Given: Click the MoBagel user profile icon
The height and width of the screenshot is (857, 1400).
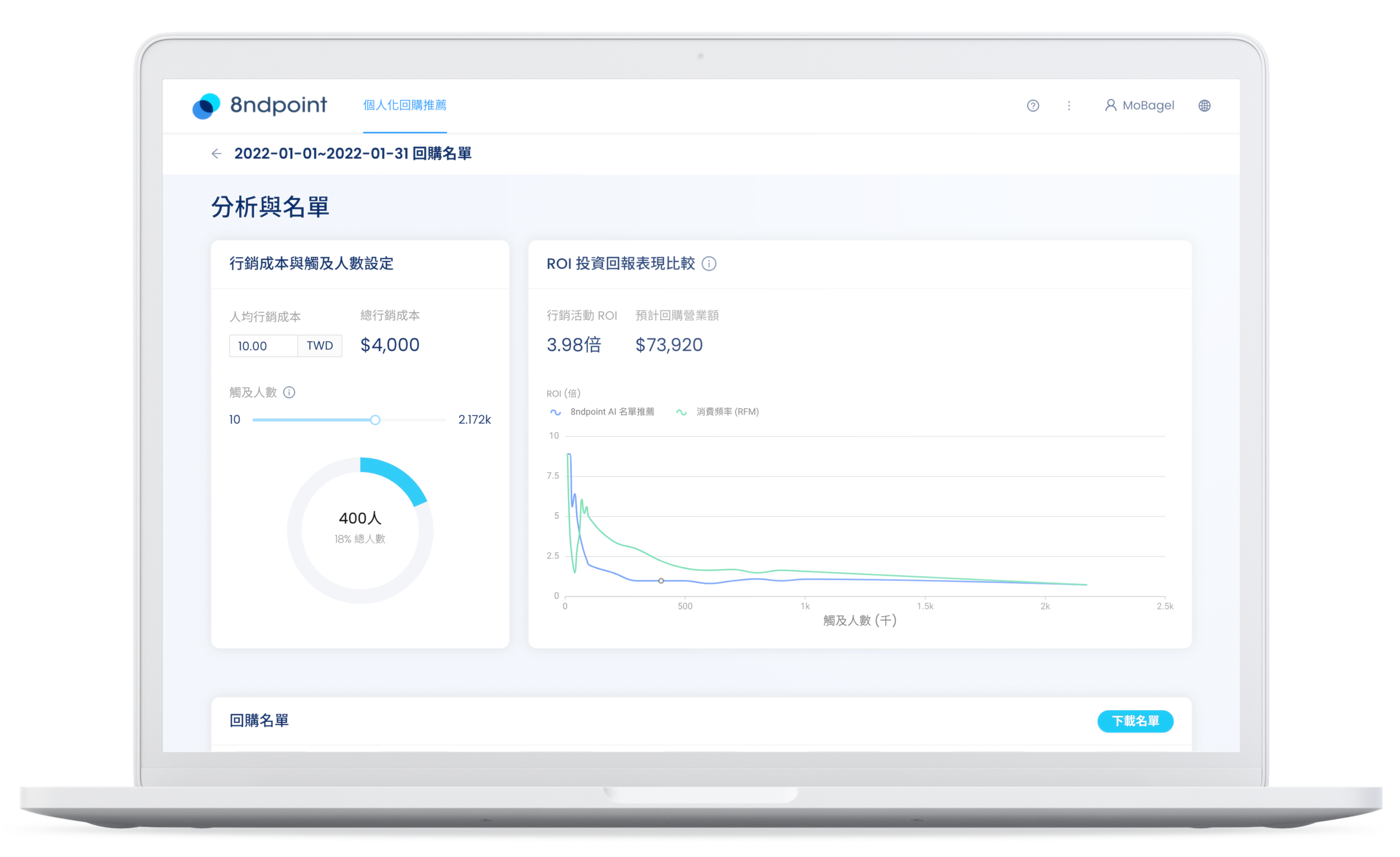Looking at the screenshot, I should [1110, 105].
